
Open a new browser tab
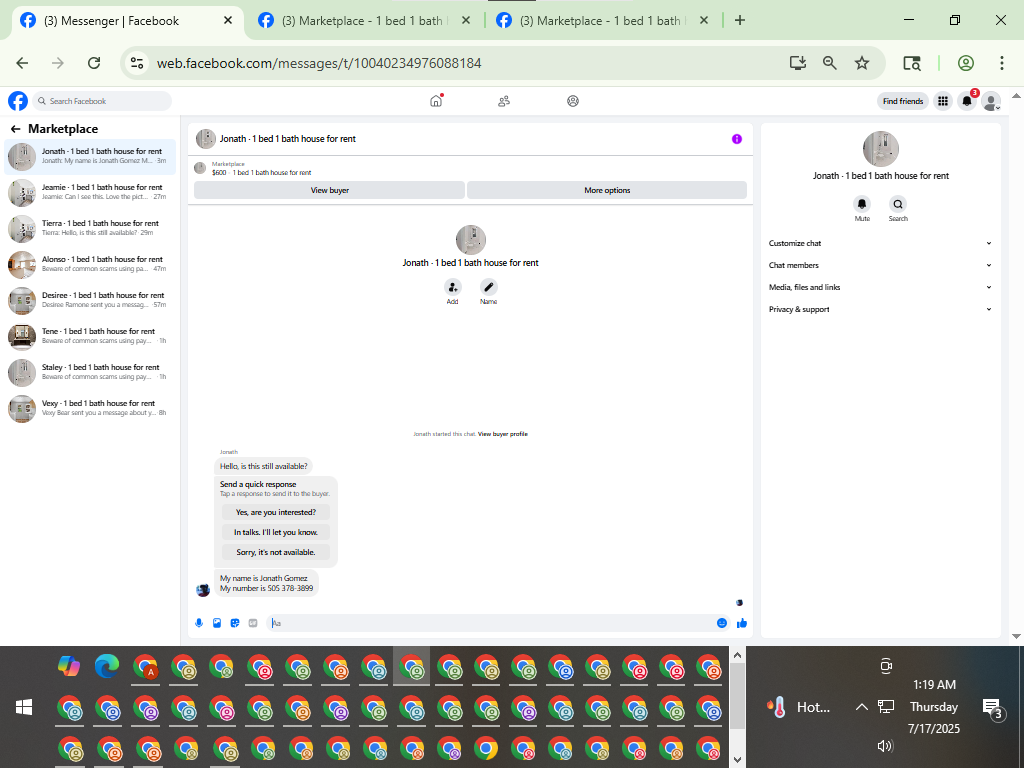pos(740,20)
